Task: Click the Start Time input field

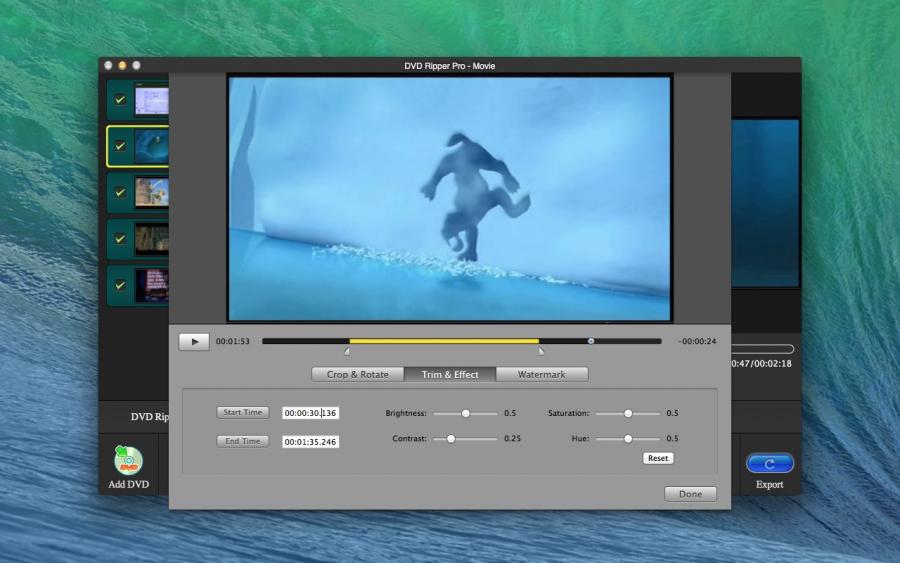Action: [311, 413]
